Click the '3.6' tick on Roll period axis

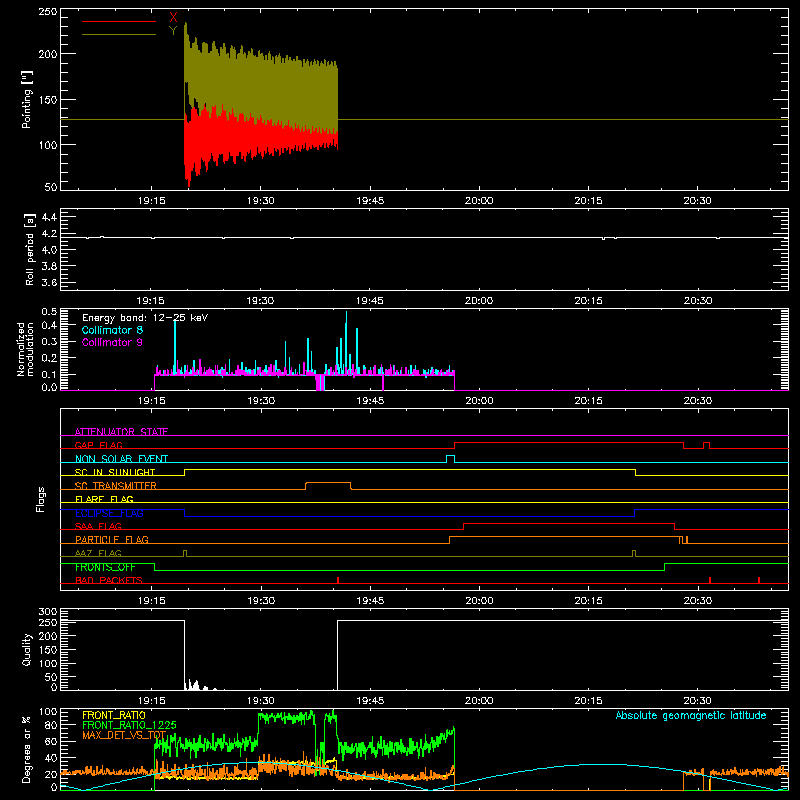coord(49,282)
